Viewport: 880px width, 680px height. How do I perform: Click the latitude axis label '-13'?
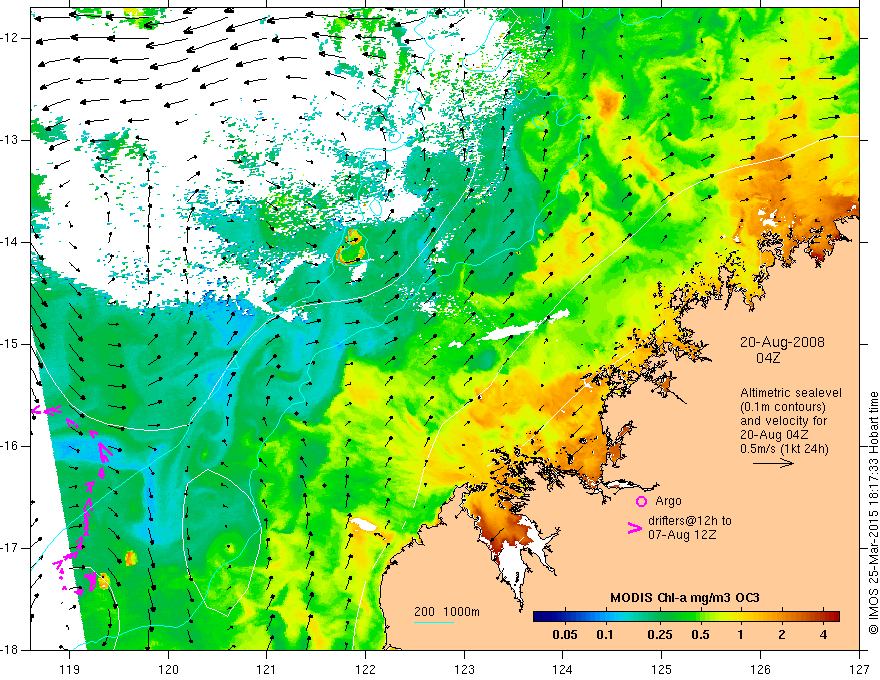(10, 140)
